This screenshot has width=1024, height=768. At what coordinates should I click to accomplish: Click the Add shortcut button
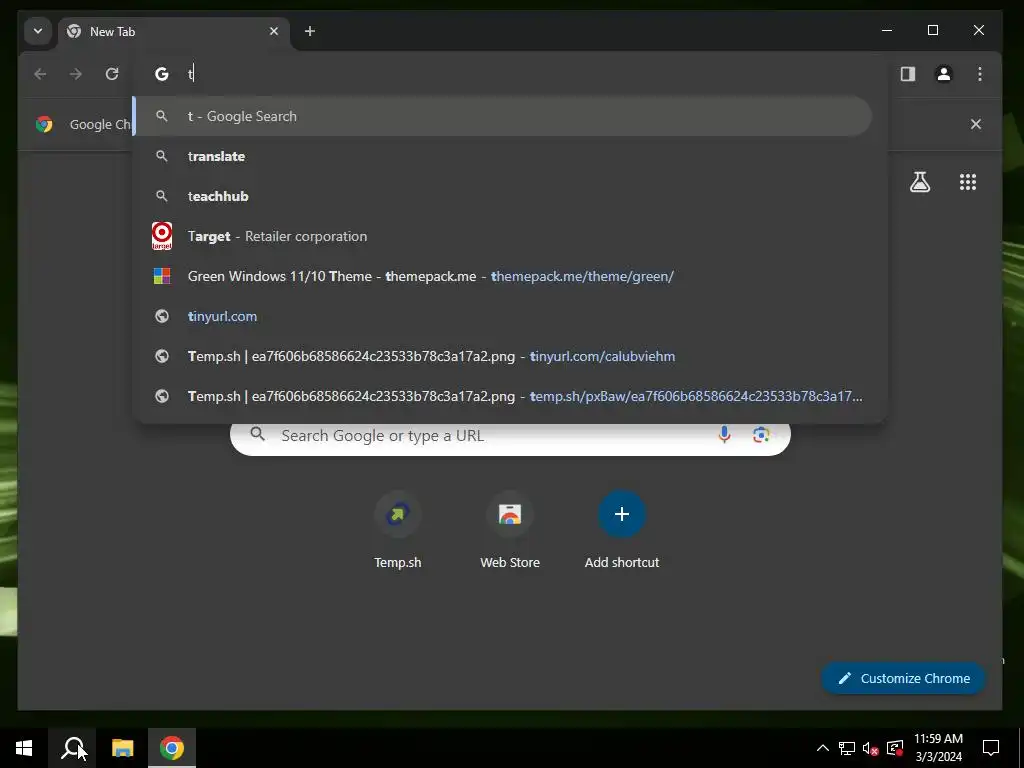(x=622, y=530)
